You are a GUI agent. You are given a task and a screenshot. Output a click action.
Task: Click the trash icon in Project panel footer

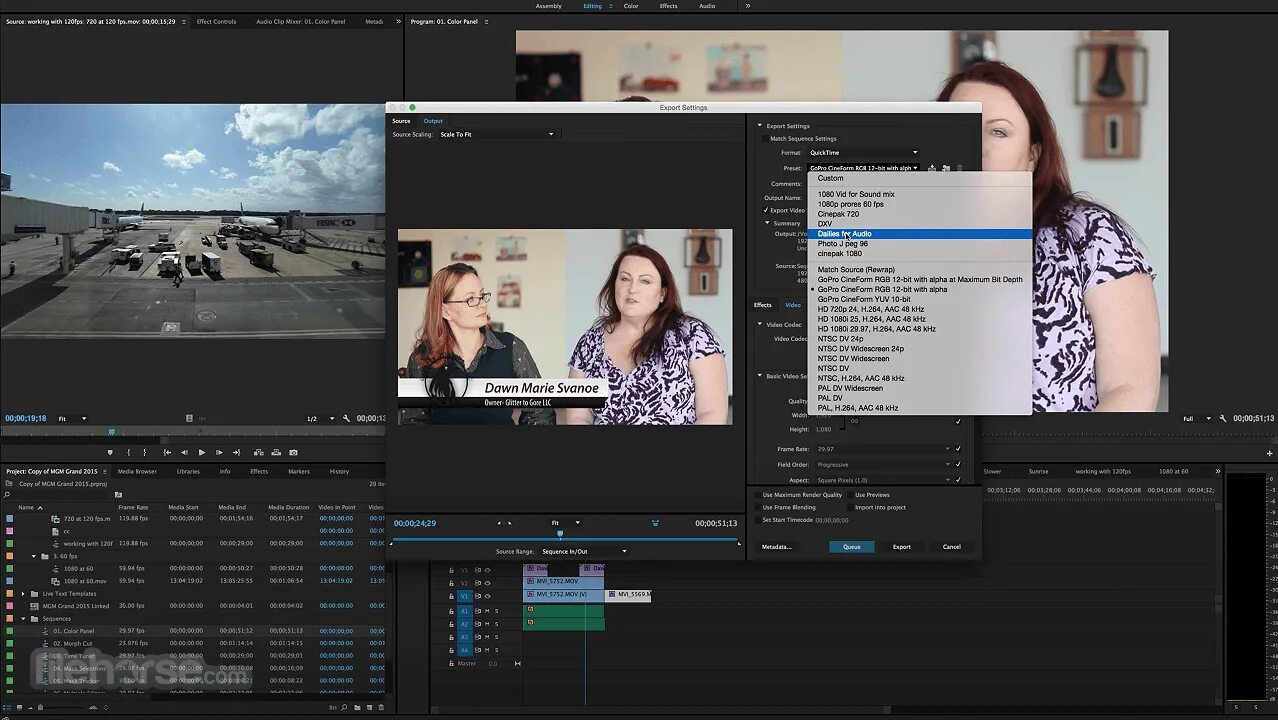pyautogui.click(x=381, y=708)
